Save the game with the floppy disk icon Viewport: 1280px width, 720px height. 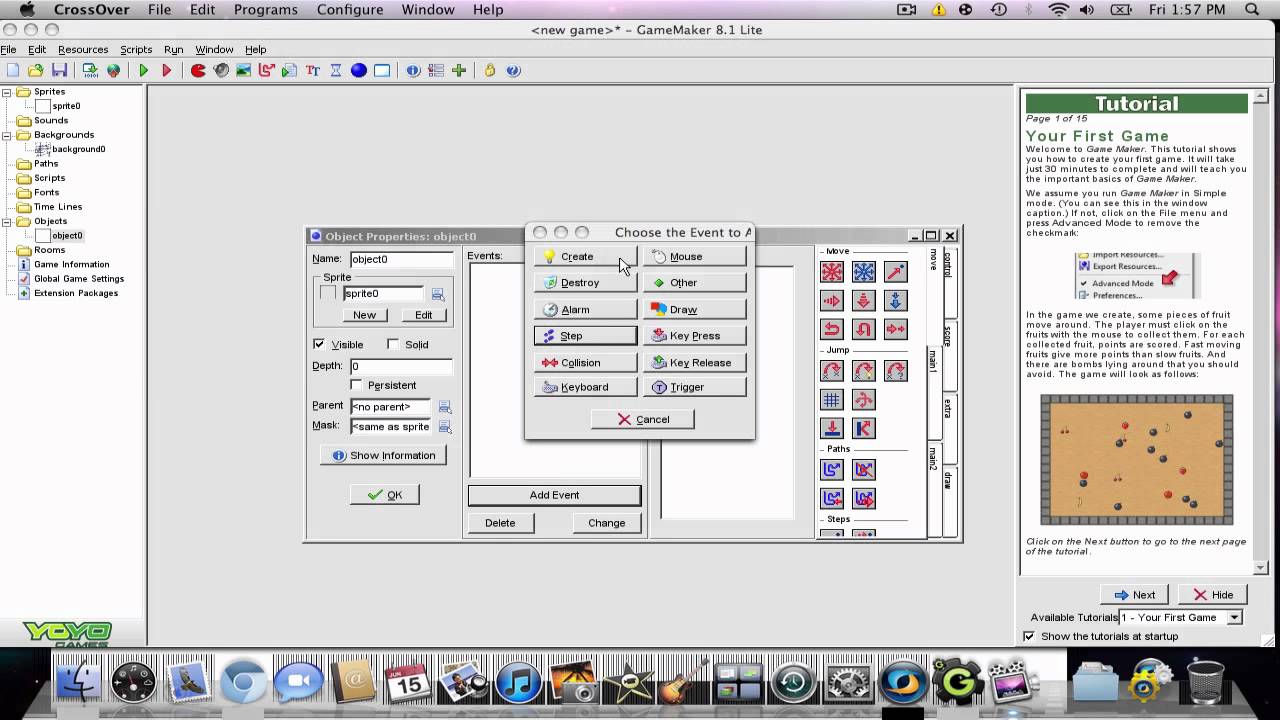pyautogui.click(x=59, y=70)
